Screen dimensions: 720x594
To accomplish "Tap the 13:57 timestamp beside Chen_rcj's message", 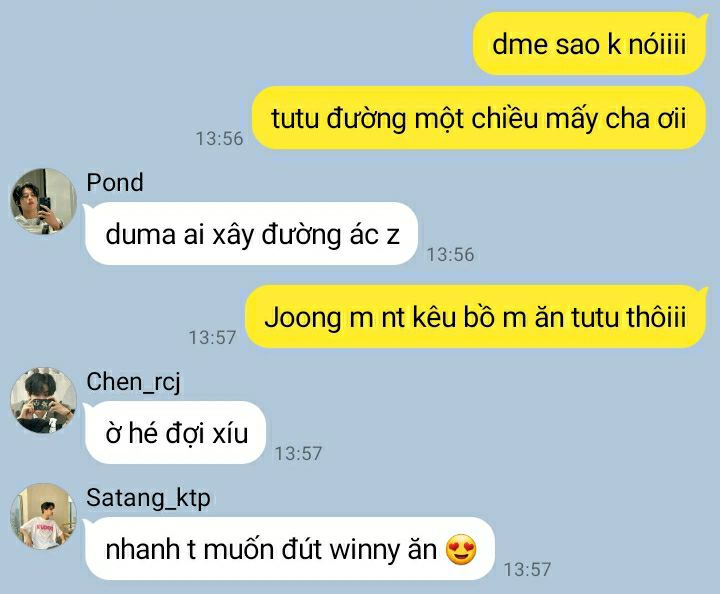I will pyautogui.click(x=298, y=454).
